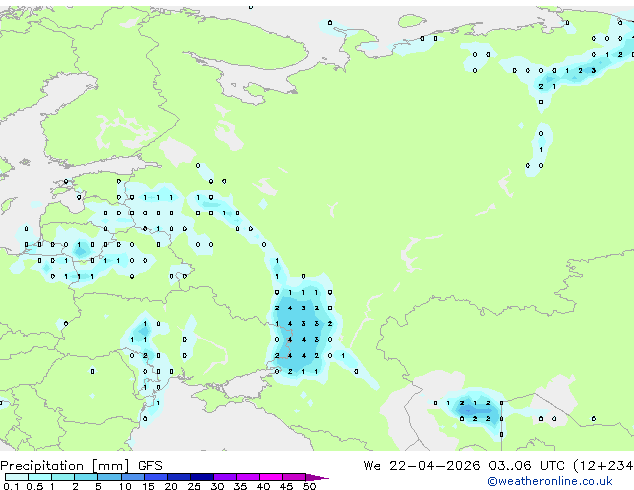Image resolution: width=634 pixels, height=490 pixels.
Task: Click the "15" legend scale label
Action: 148,486
